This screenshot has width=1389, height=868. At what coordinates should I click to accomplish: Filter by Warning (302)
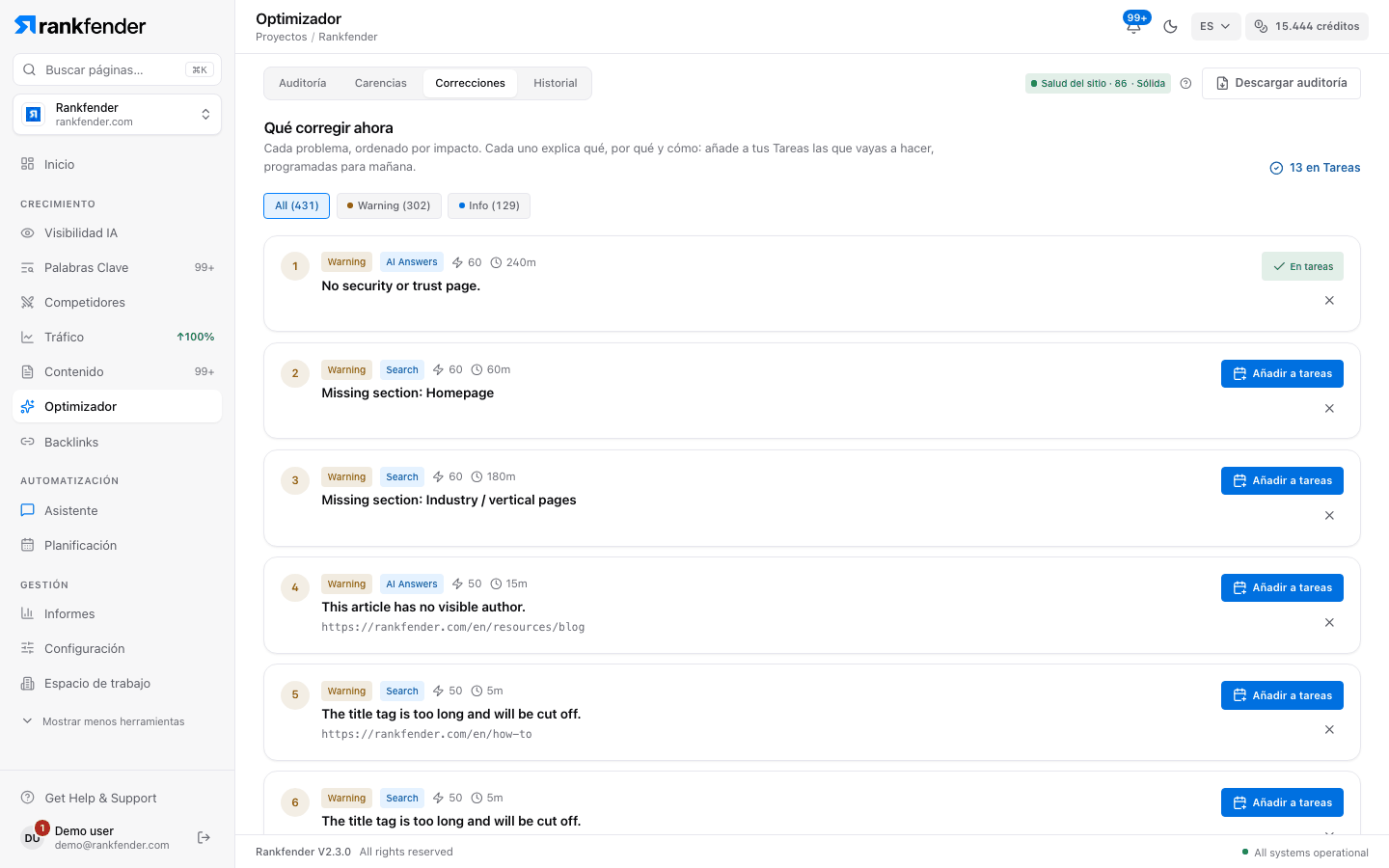(x=389, y=205)
